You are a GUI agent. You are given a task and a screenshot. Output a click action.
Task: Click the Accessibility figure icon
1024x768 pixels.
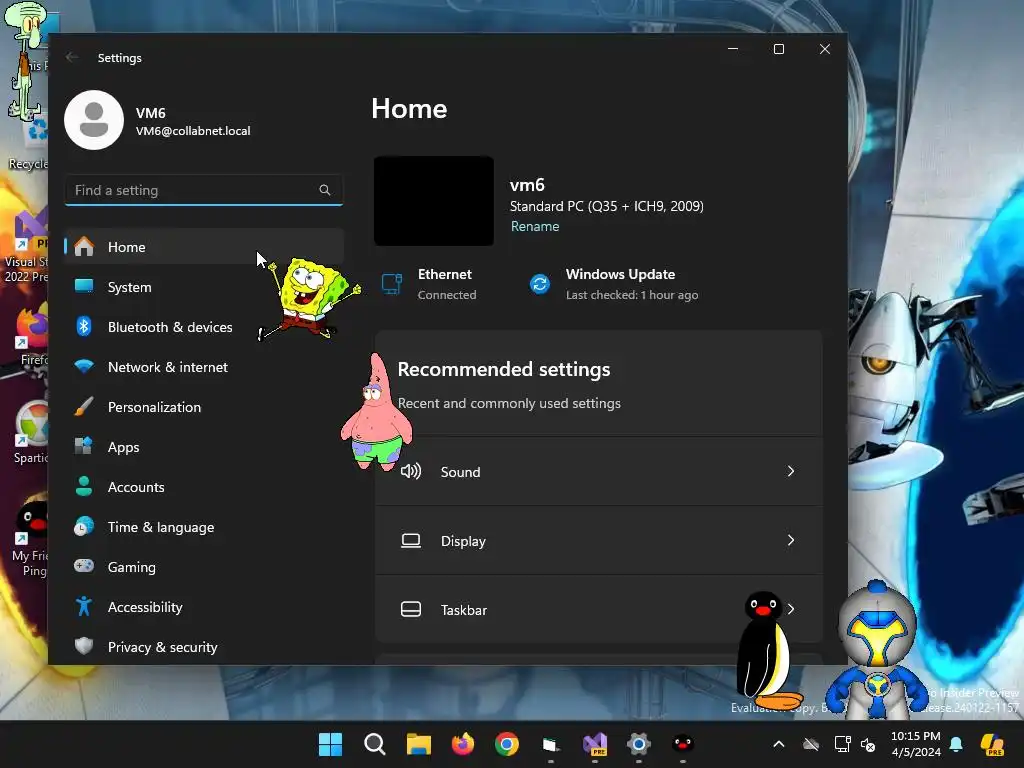(x=84, y=607)
